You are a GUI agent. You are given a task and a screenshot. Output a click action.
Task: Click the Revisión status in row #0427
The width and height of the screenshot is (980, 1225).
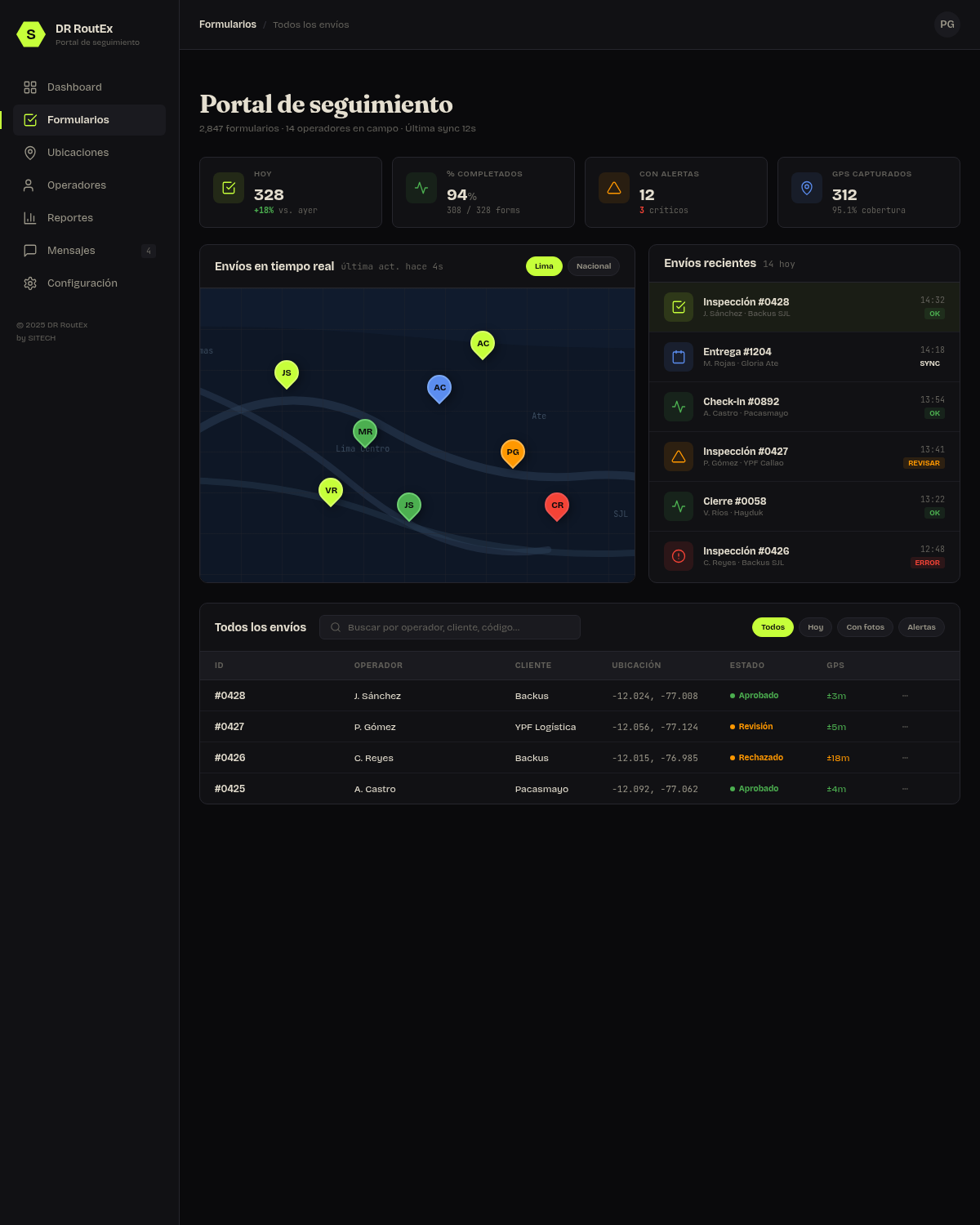coord(751,727)
